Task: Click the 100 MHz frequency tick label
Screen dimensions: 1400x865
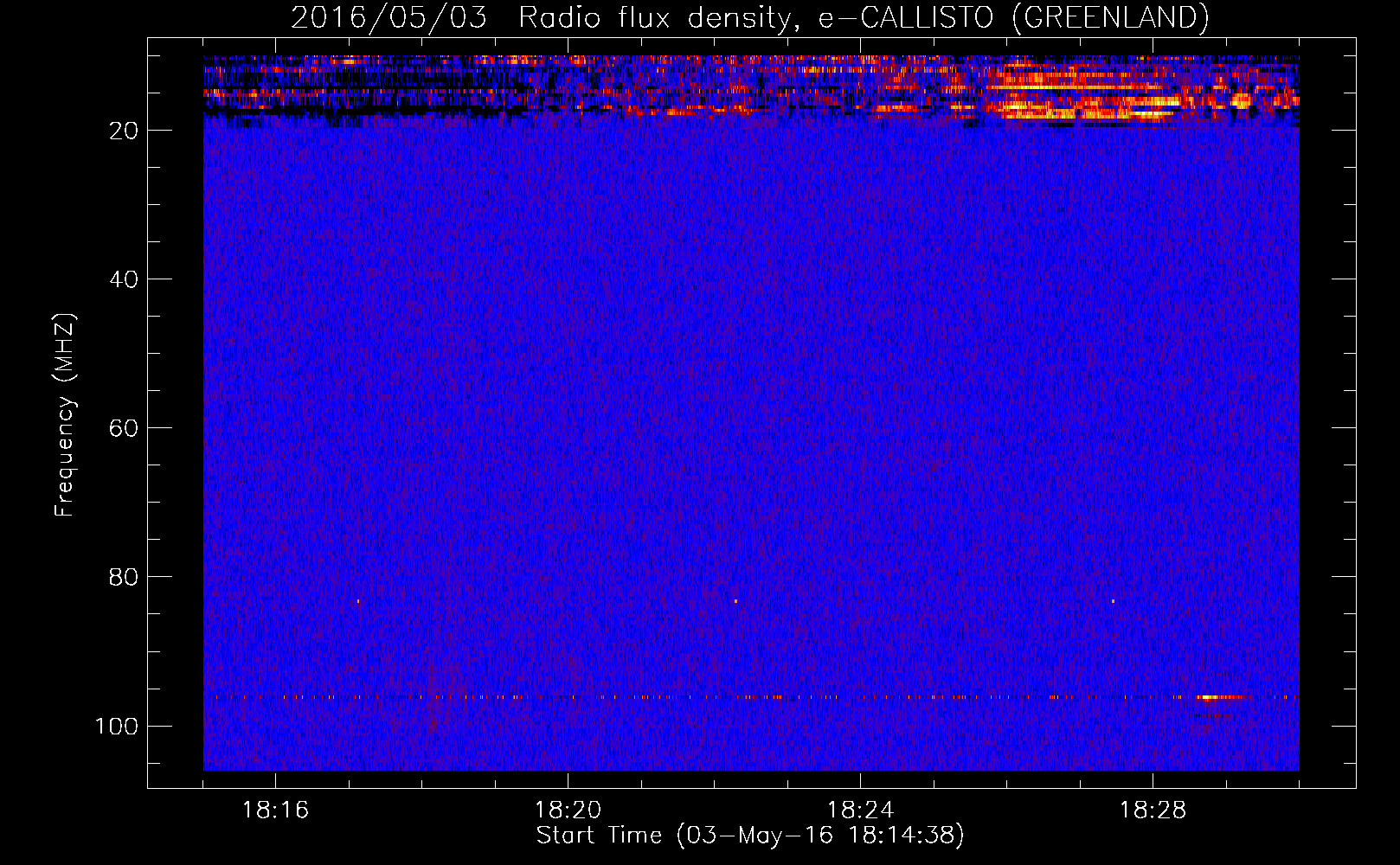Action: pos(116,726)
